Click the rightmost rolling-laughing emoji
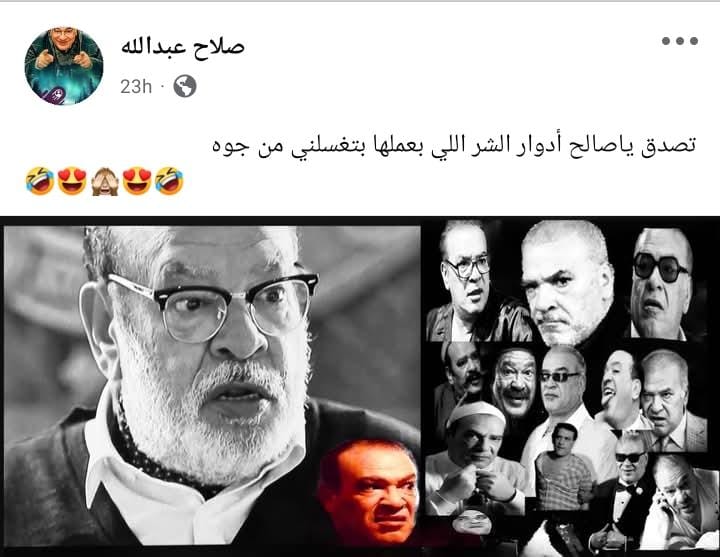The width and height of the screenshot is (720, 557). [169, 181]
